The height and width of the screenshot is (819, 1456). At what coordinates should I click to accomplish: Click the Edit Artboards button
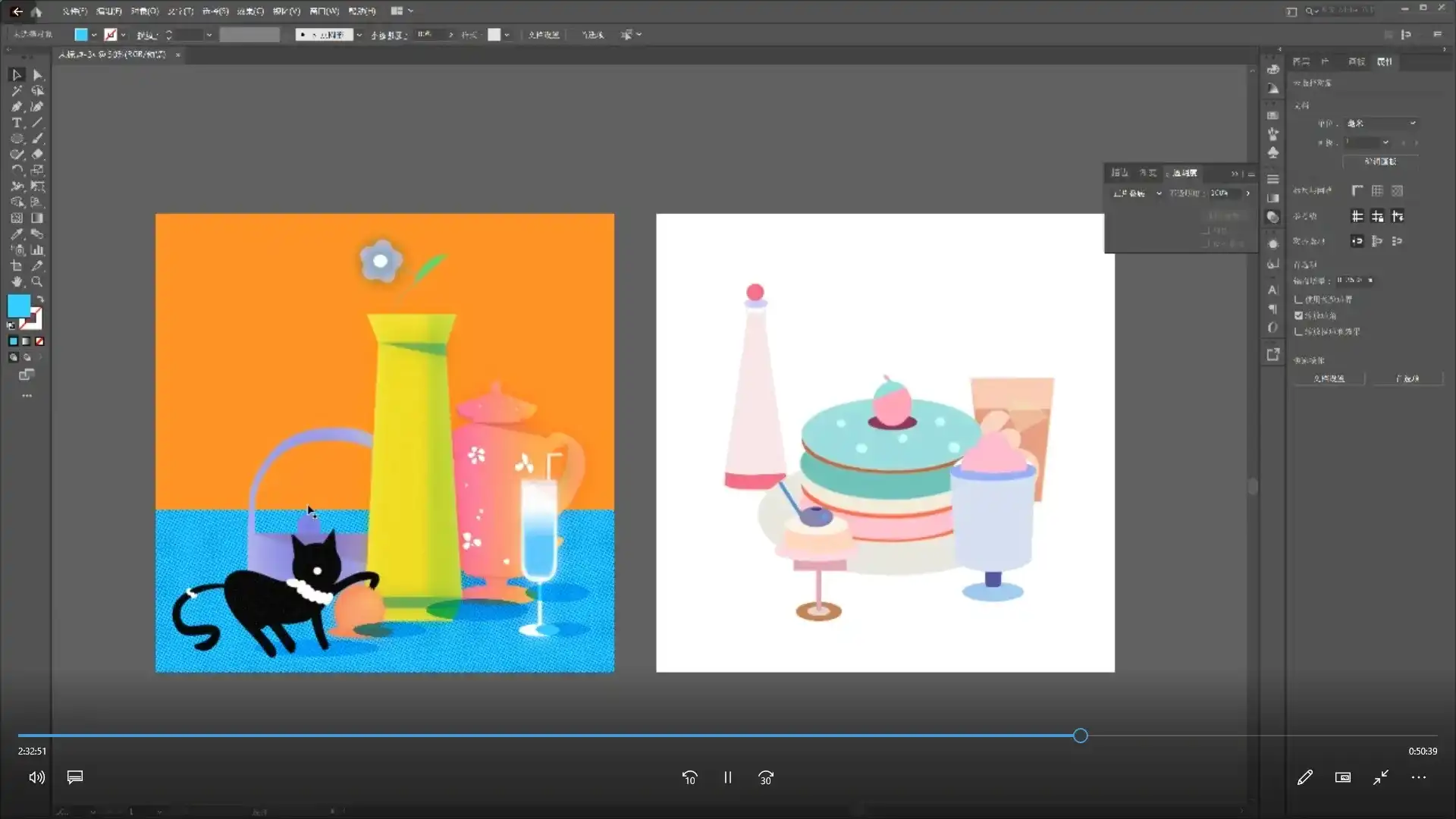tap(1379, 162)
